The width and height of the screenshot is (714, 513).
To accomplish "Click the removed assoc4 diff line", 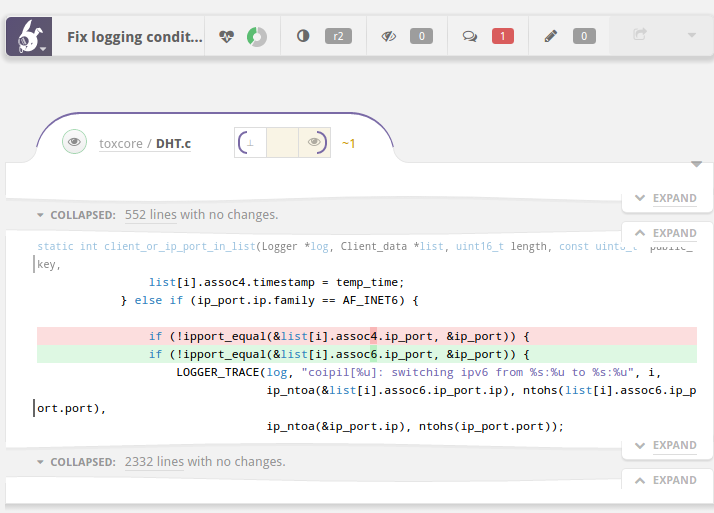I will (x=367, y=336).
